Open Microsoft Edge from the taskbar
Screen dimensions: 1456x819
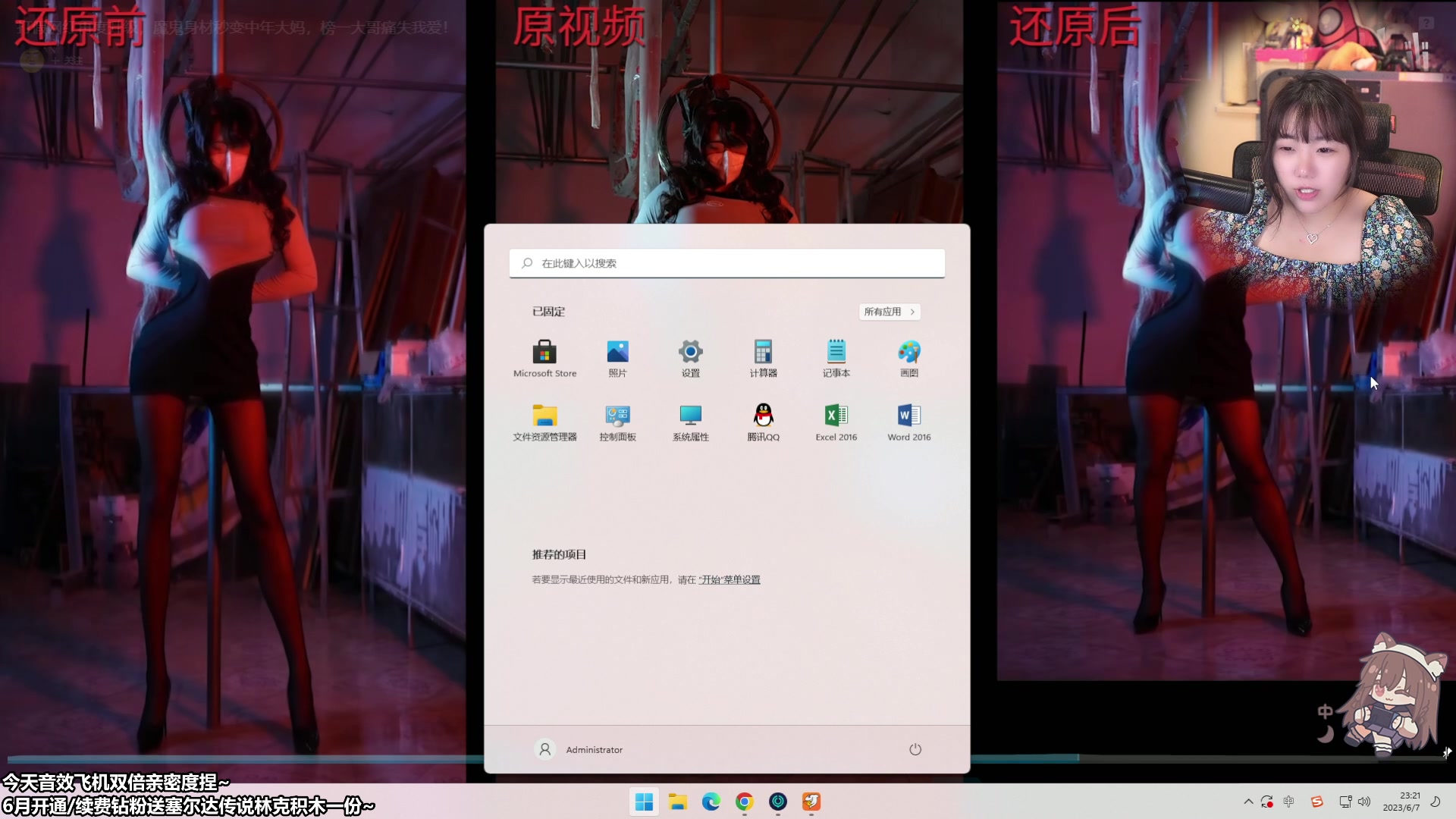pyautogui.click(x=711, y=802)
